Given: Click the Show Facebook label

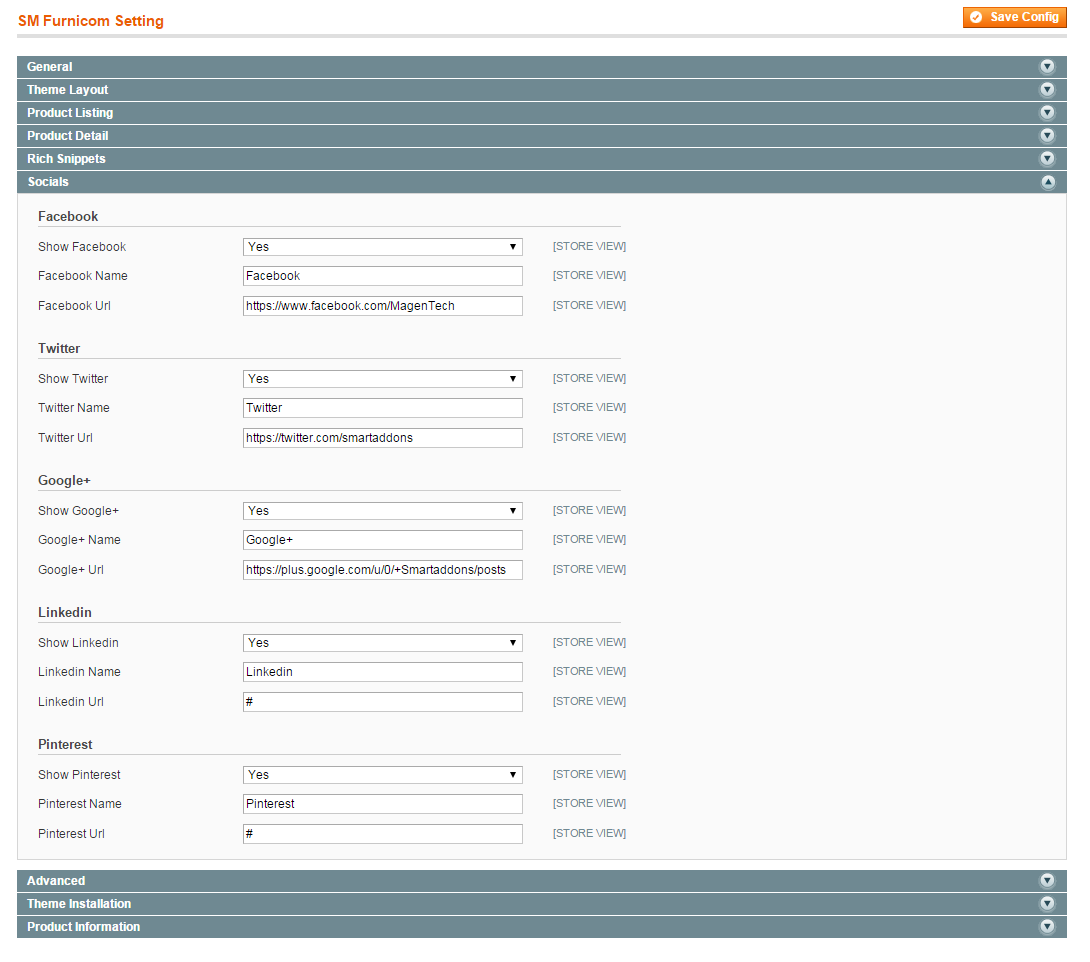Looking at the screenshot, I should tap(82, 247).
